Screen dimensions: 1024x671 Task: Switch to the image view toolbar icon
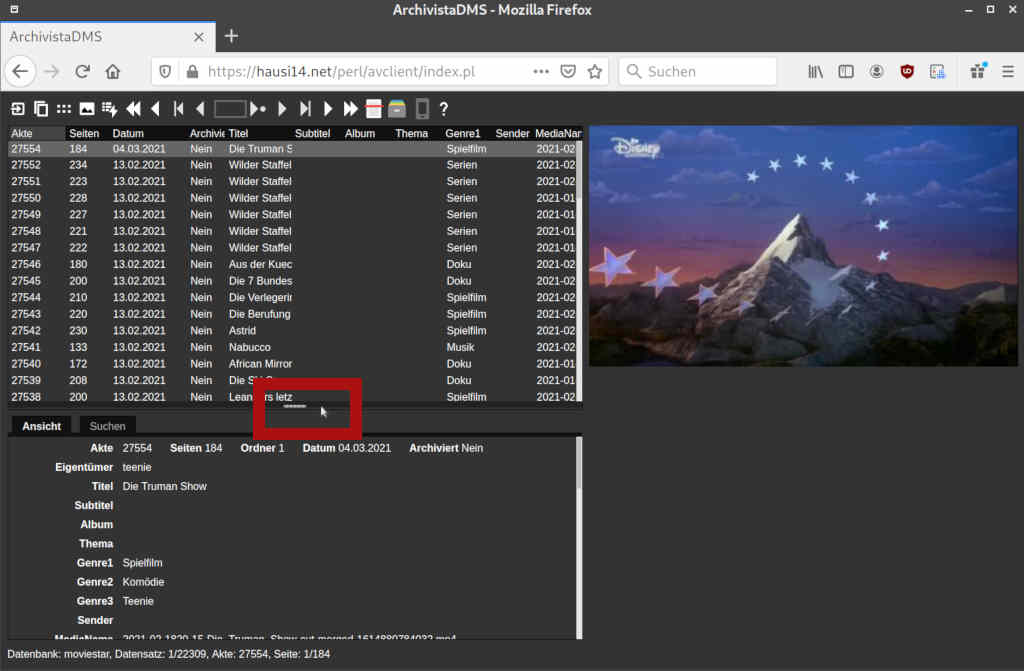86,109
